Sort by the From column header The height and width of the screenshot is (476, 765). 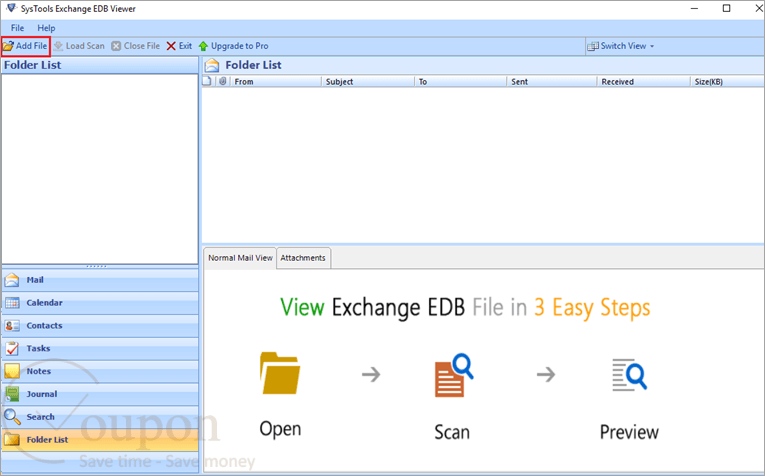[x=276, y=81]
